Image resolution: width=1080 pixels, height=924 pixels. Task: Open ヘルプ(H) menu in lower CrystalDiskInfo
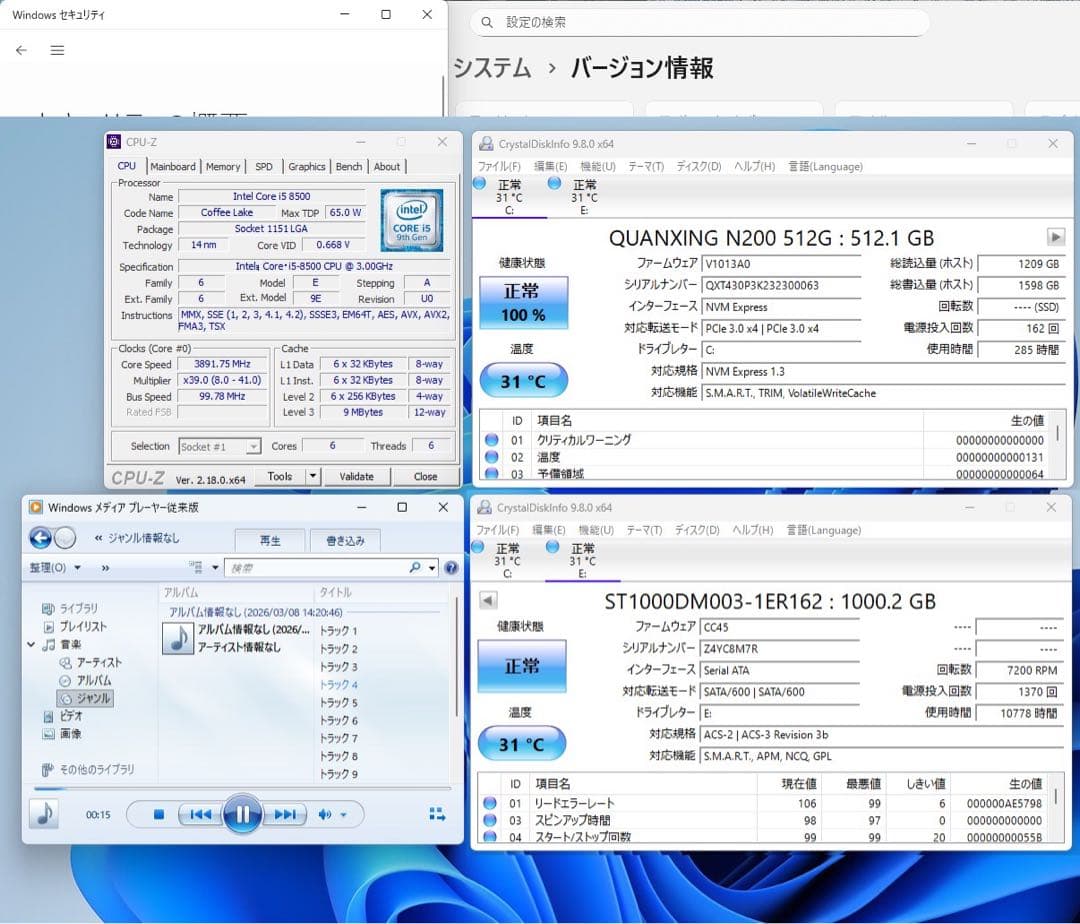752,530
